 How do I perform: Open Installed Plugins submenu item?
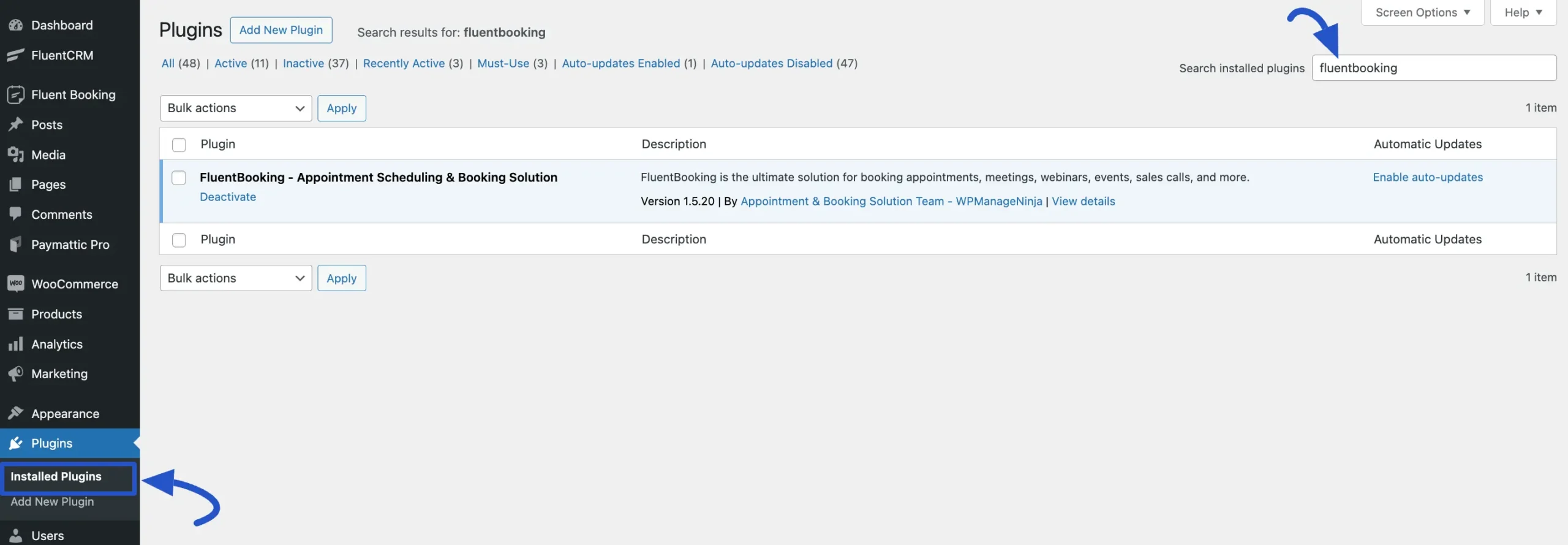tap(56, 476)
